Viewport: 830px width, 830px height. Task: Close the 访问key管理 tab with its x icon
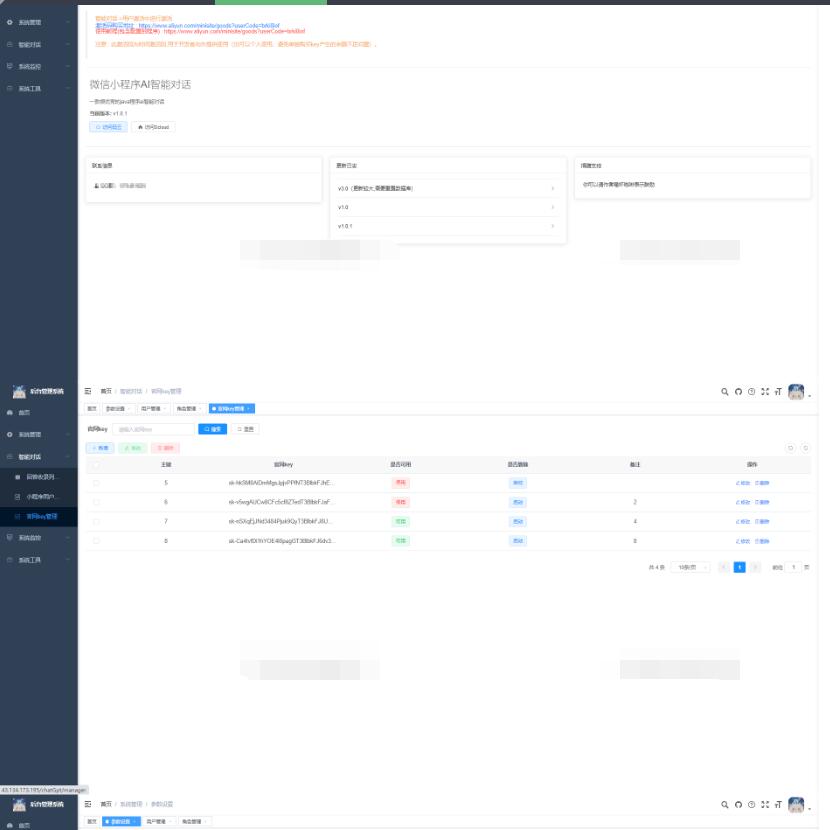click(x=249, y=409)
